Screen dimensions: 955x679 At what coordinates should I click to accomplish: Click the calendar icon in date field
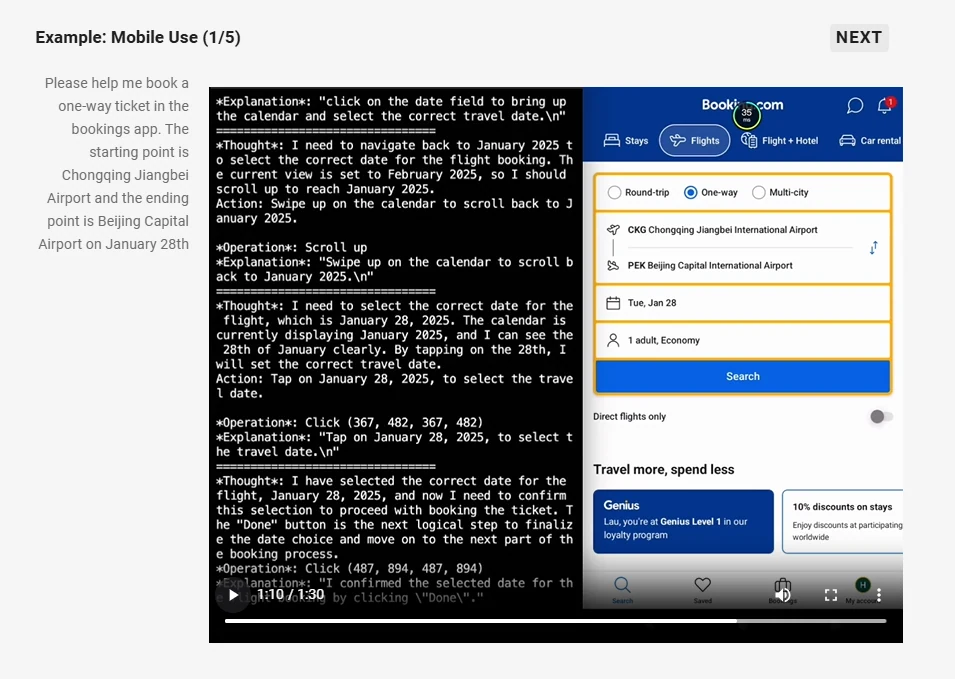pos(613,303)
